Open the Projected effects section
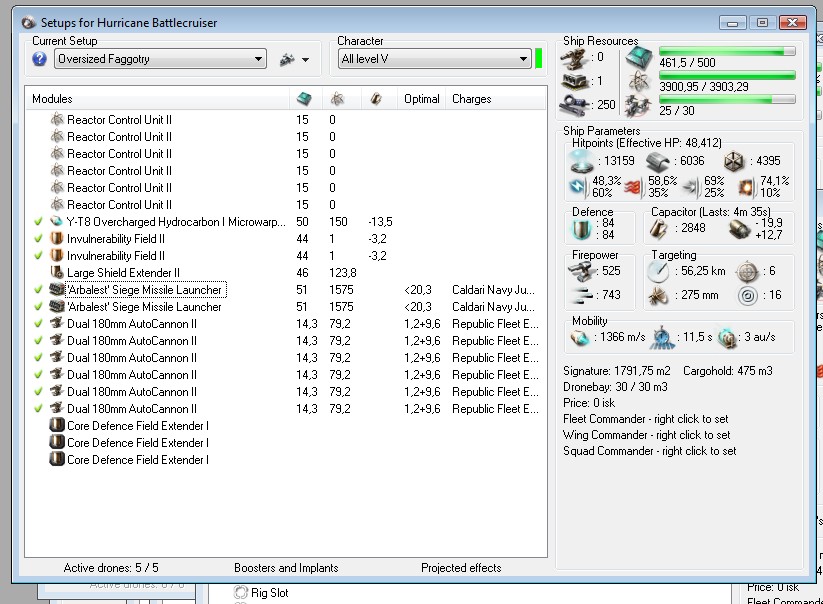Image resolution: width=823 pixels, height=604 pixels. (461, 568)
